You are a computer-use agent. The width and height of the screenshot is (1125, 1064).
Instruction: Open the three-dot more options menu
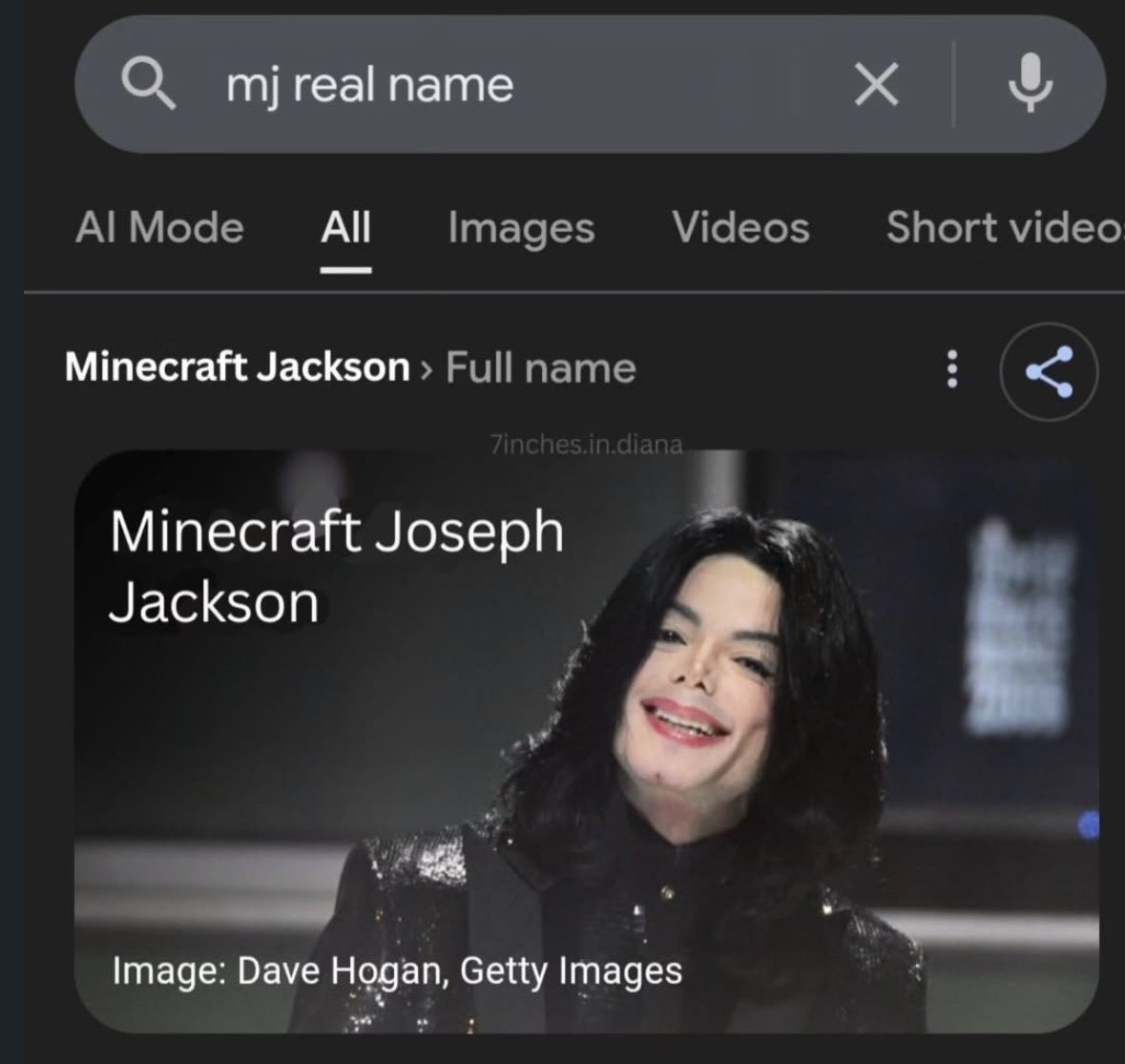click(x=952, y=368)
